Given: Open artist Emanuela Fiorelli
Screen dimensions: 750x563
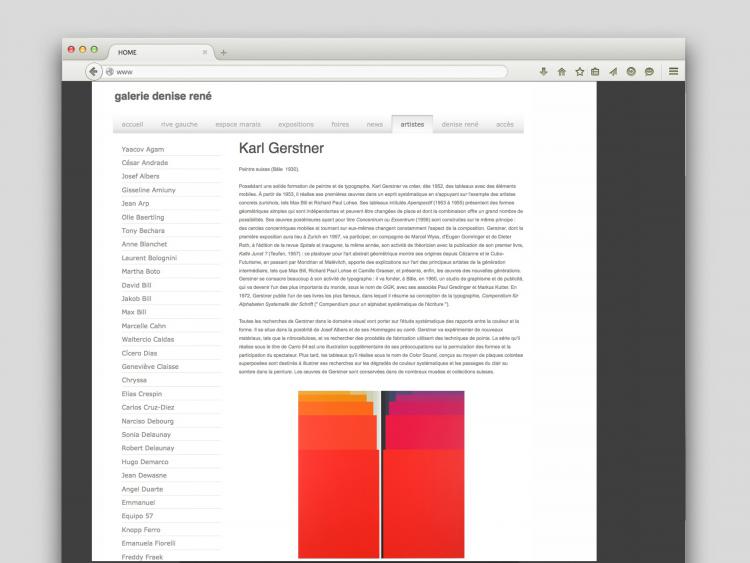Looking at the screenshot, I should coord(148,543).
